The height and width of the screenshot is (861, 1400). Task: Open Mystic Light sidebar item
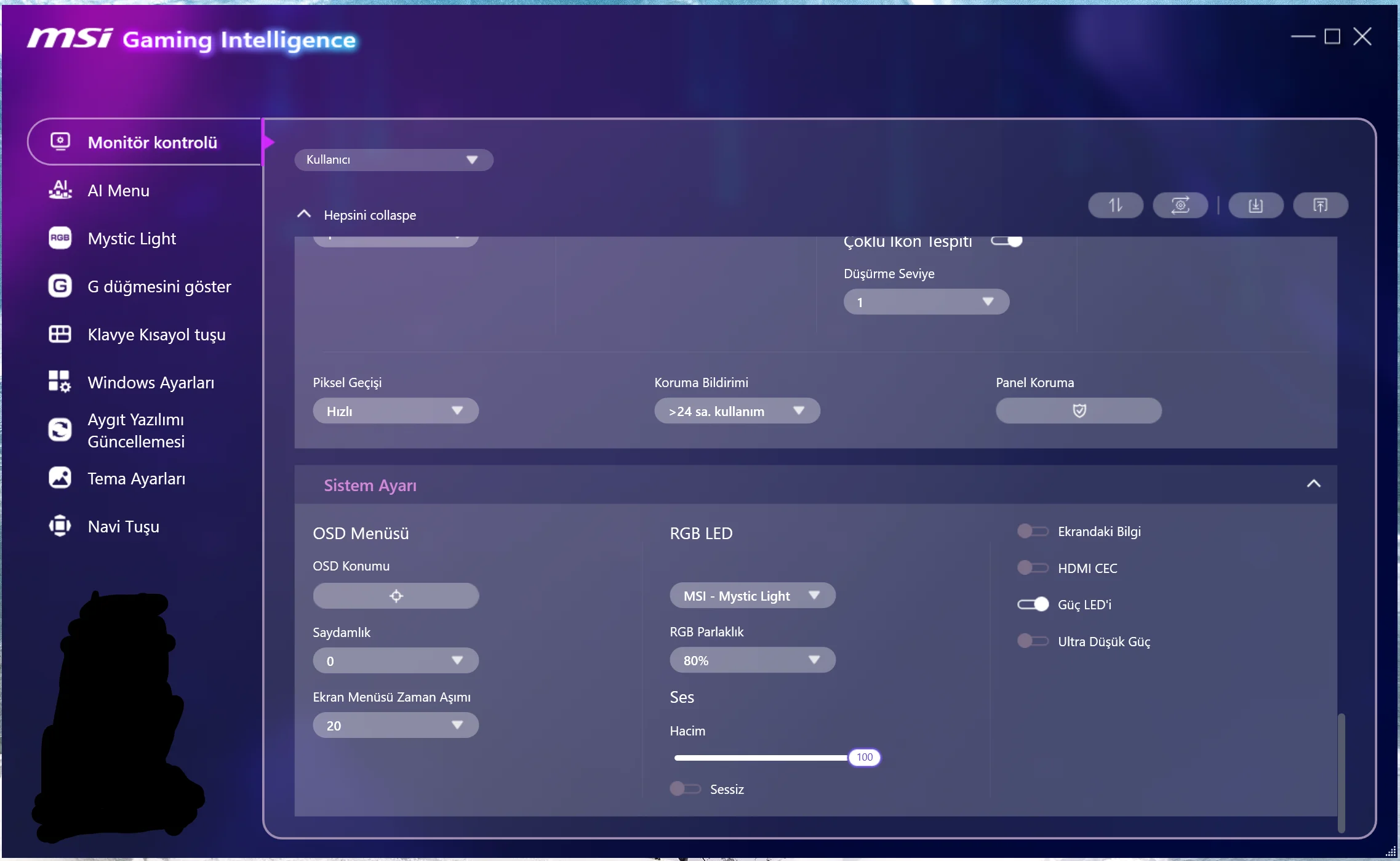click(132, 238)
